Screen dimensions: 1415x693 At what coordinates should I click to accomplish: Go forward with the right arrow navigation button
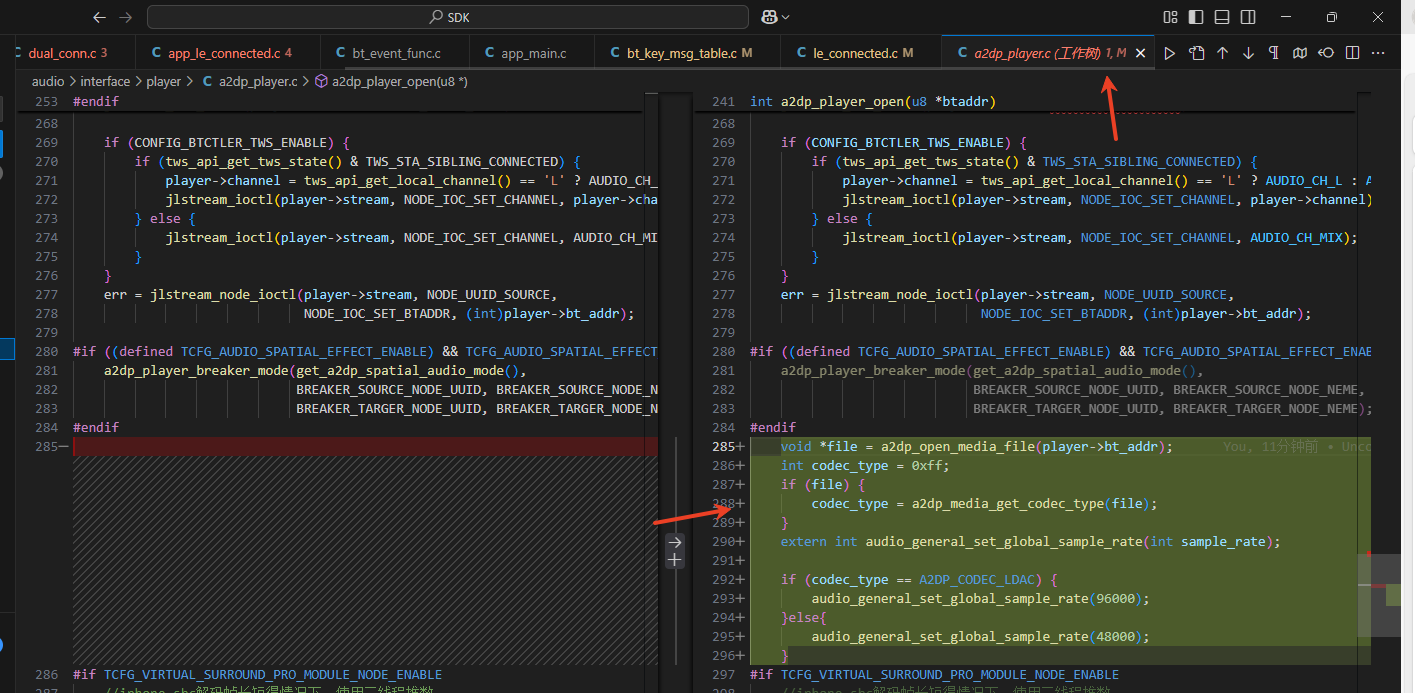pyautogui.click(x=125, y=17)
